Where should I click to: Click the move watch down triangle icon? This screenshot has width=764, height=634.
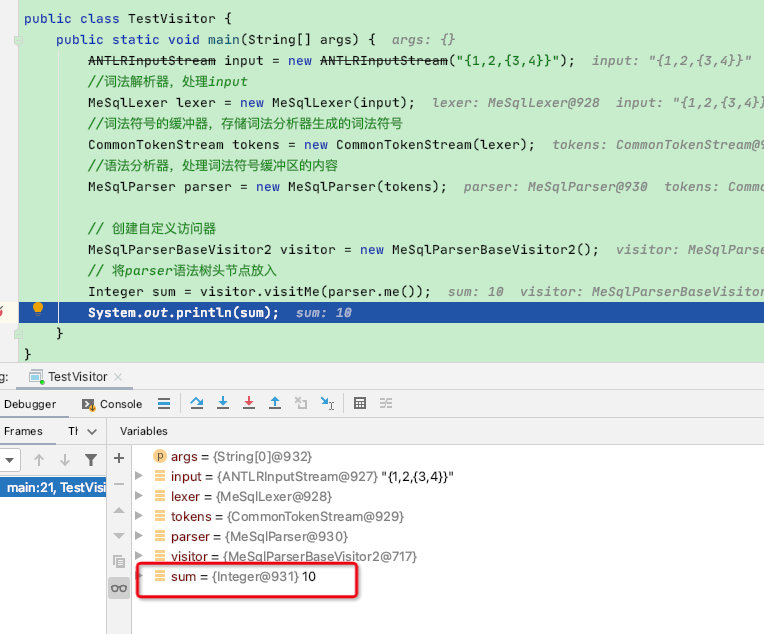point(119,536)
